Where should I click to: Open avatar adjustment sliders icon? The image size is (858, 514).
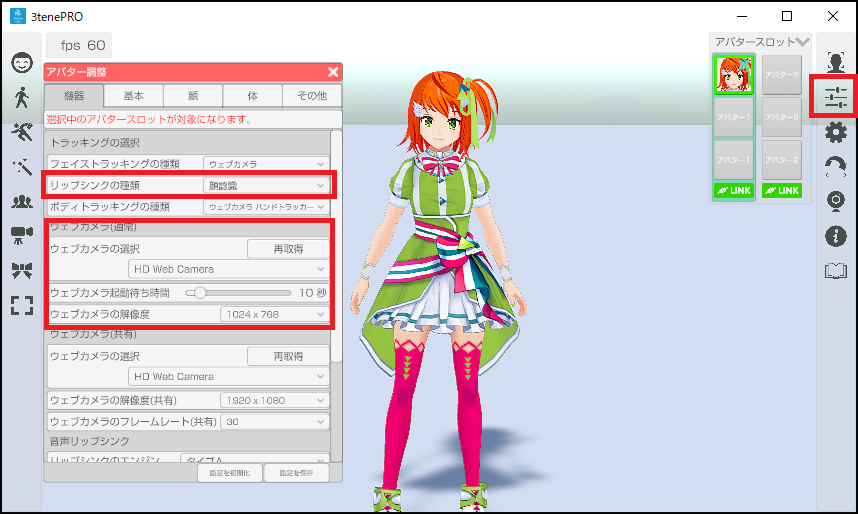click(x=836, y=97)
